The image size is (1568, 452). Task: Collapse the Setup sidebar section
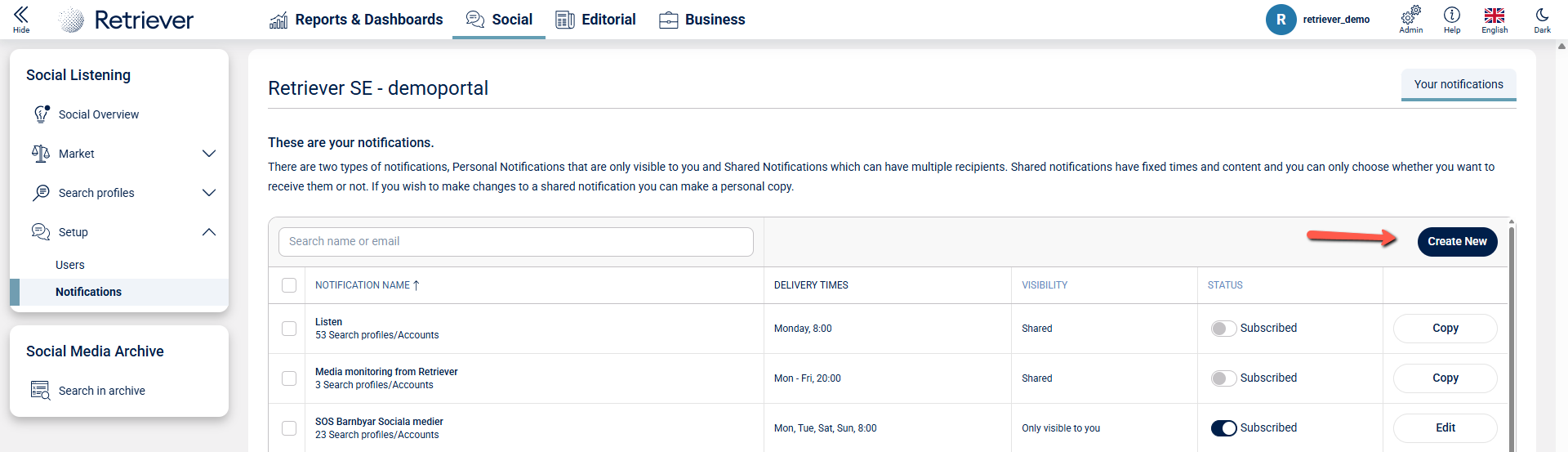click(209, 232)
